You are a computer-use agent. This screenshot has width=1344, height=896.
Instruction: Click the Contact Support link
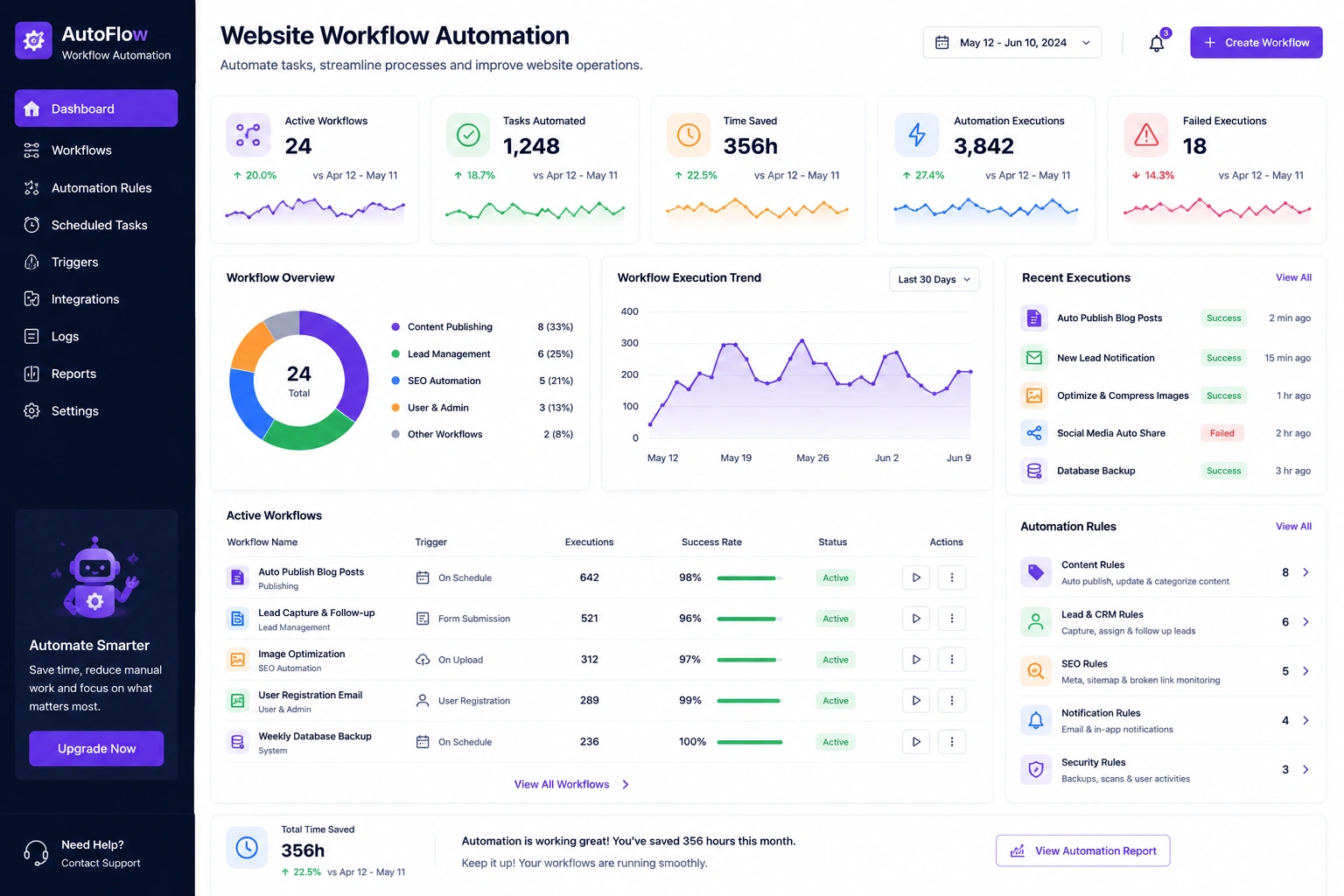(x=101, y=864)
